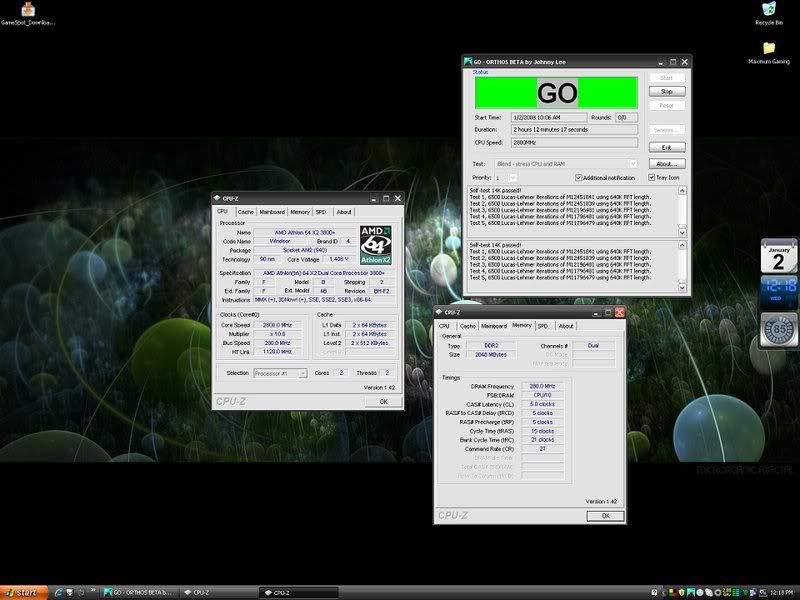Click the About... button in Orthos
The image size is (800, 600).
coord(667,163)
